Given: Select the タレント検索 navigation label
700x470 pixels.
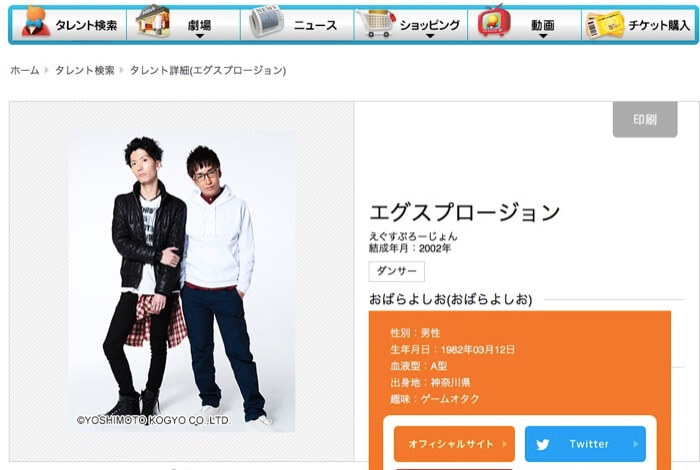Looking at the screenshot, I should click(87, 25).
